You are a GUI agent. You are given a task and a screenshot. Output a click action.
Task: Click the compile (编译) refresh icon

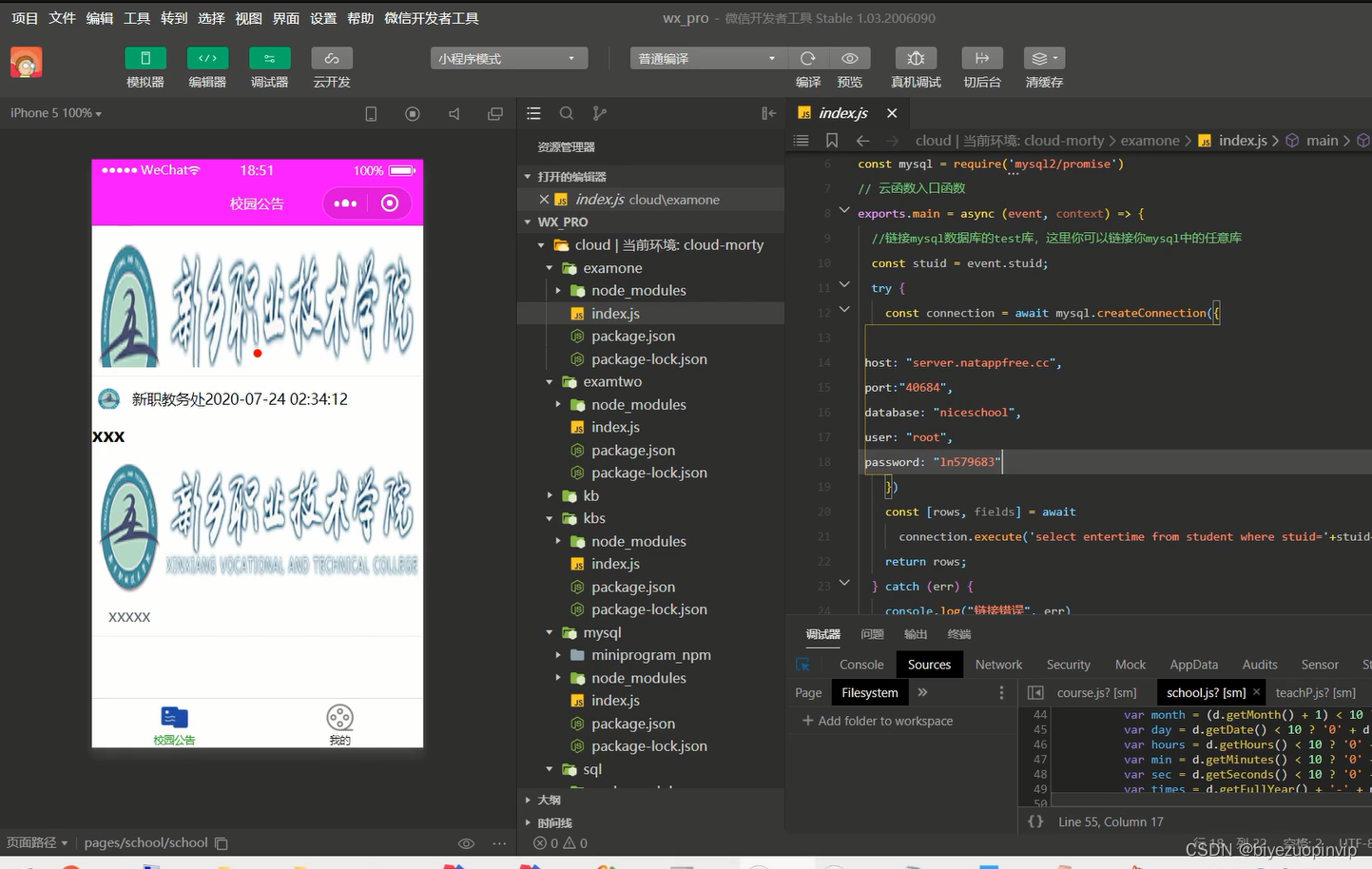pyautogui.click(x=808, y=58)
